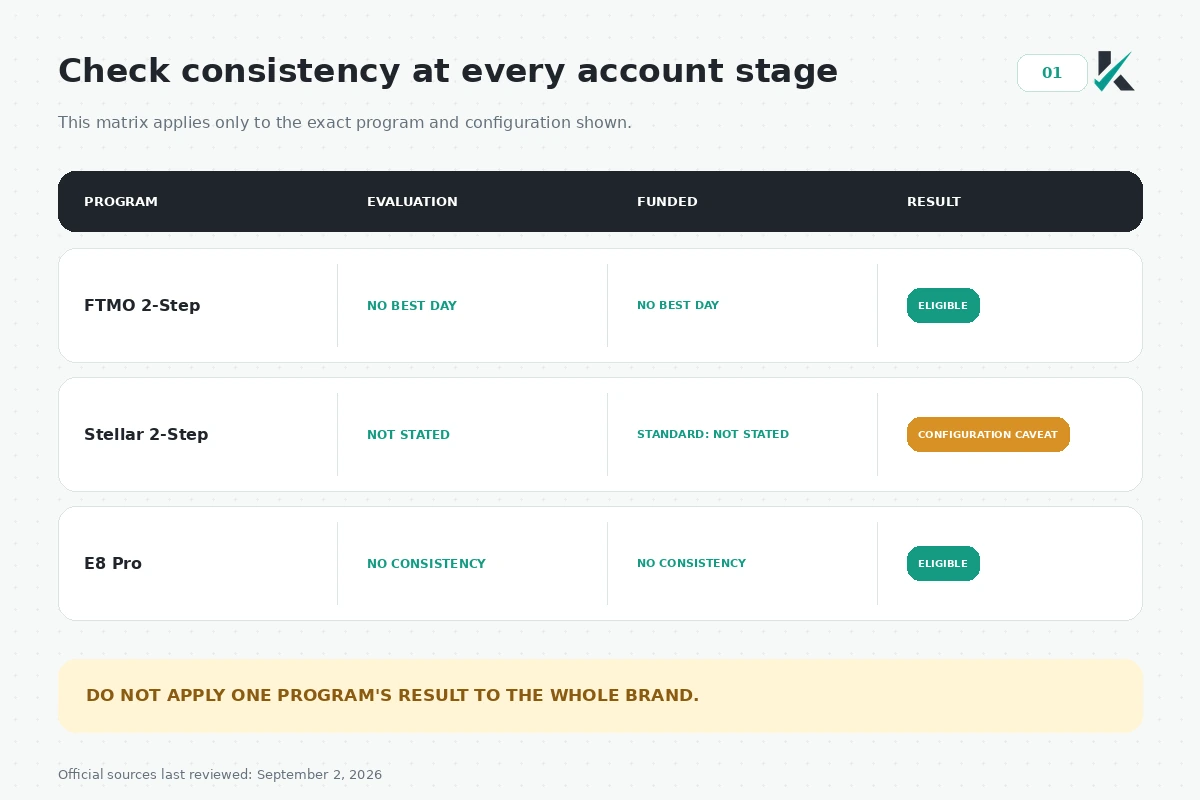Select the FUNDED column header
The image size is (1200, 800).
click(x=667, y=201)
